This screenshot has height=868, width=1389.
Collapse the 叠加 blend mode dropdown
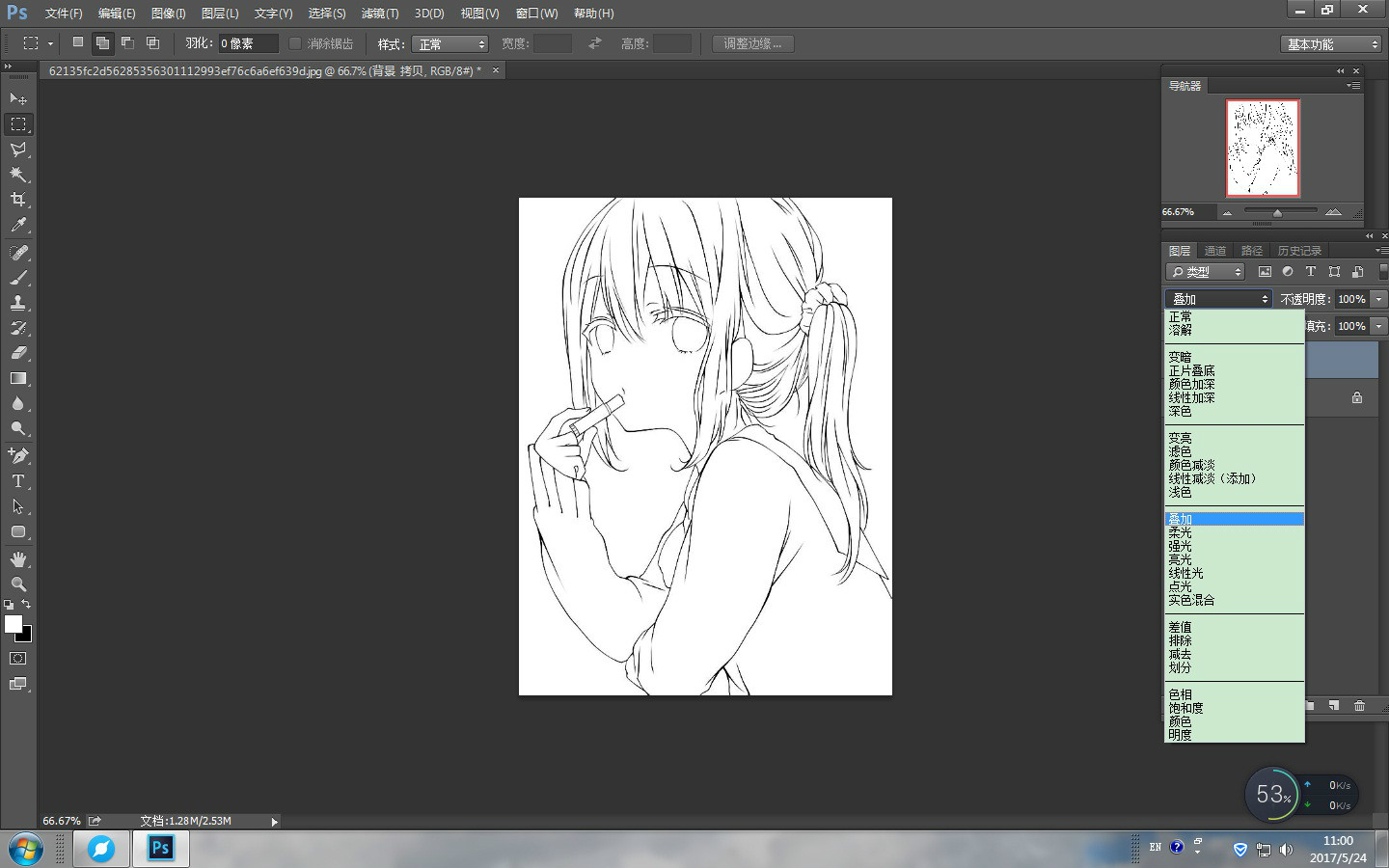click(1218, 299)
